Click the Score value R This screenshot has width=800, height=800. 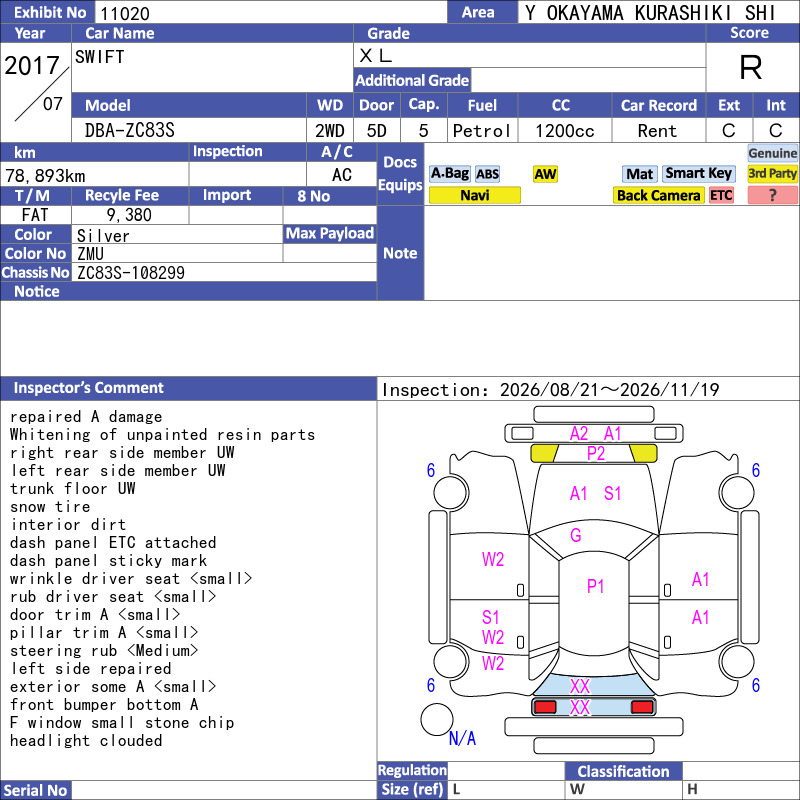click(751, 67)
